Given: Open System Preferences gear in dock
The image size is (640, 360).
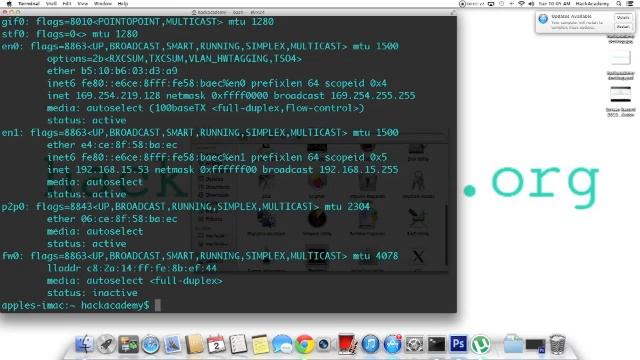Looking at the screenshot, I should pos(414,344).
